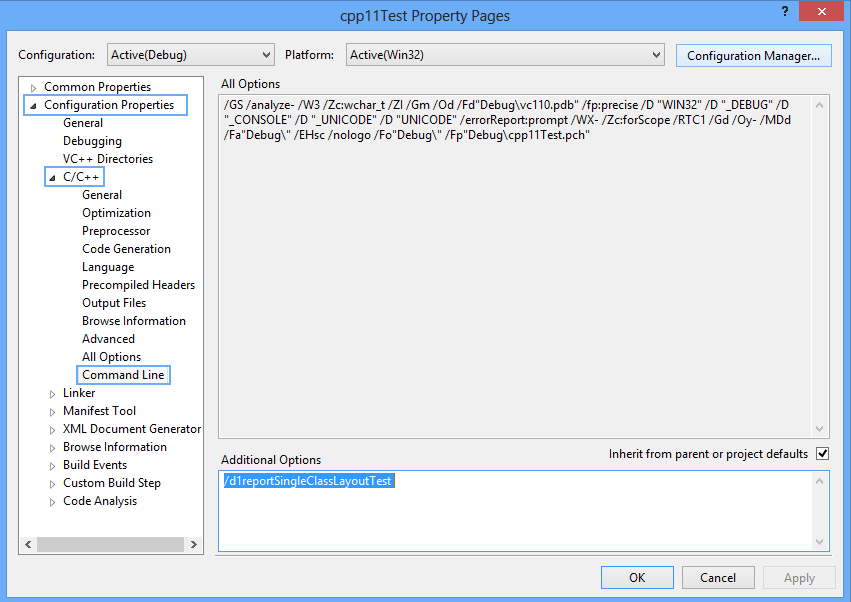
Task: Select VC++ Directories tree item
Action: click(x=108, y=159)
